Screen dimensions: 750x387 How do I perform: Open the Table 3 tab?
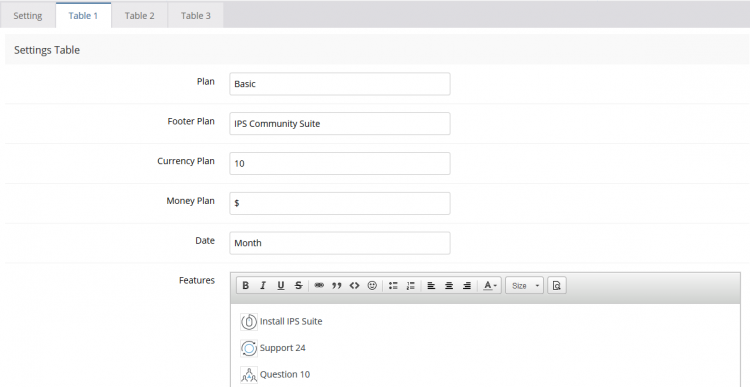point(196,16)
